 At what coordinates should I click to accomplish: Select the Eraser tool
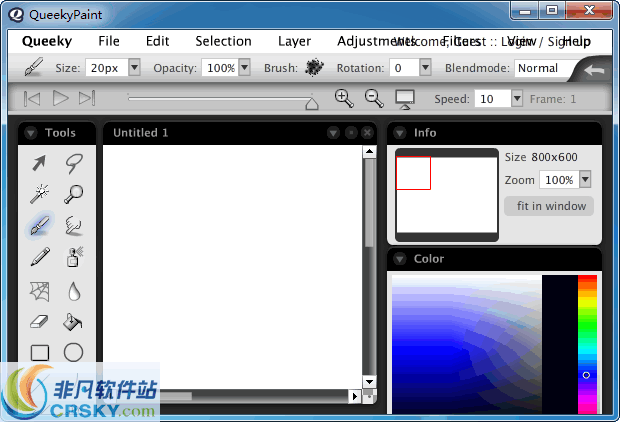click(39, 322)
